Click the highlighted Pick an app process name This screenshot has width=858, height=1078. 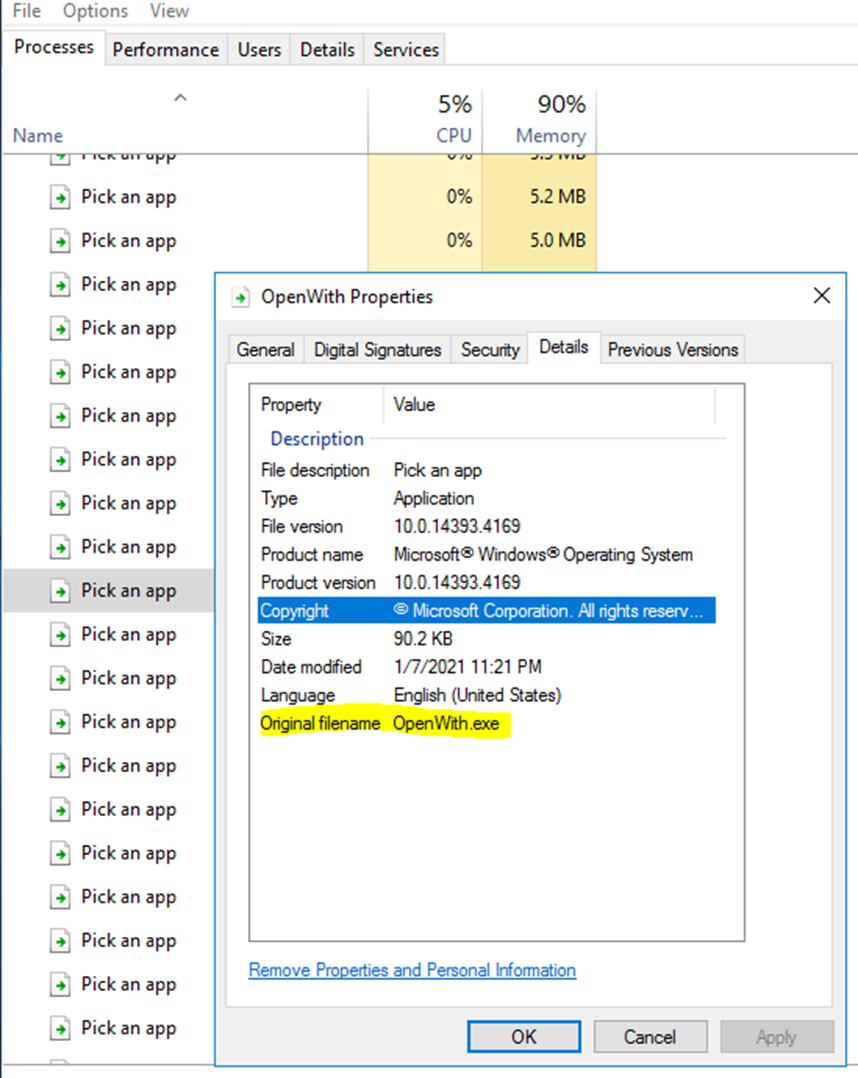tap(129, 591)
